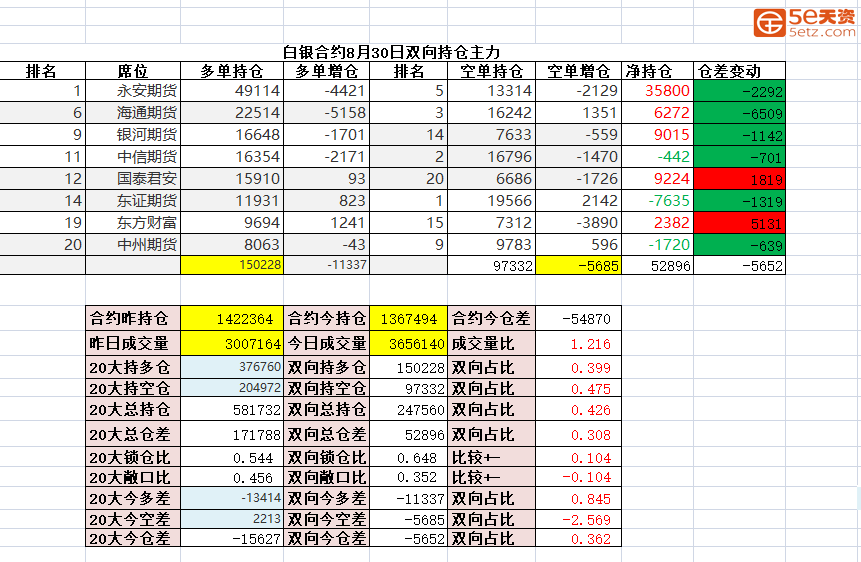Select light blue cell -13414
Screen dimensions: 861x562
pyautogui.click(x=232, y=498)
